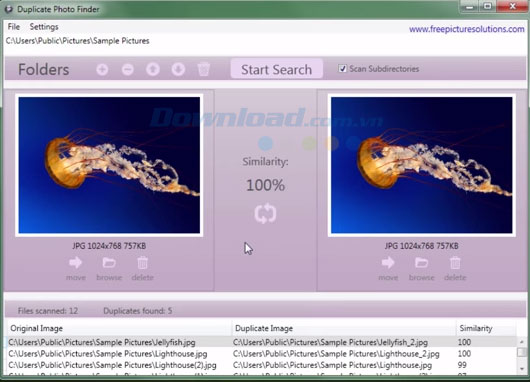The height and width of the screenshot is (382, 530).
Task: Open the freepicturesolutions.com link
Action: (x=466, y=29)
